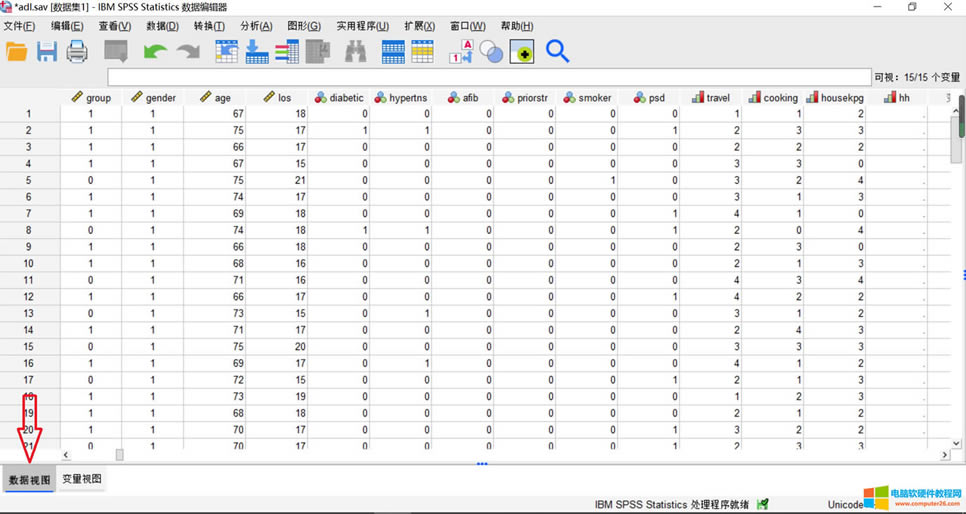Select the group column header
Image resolution: width=966 pixels, height=514 pixels.
point(91,97)
